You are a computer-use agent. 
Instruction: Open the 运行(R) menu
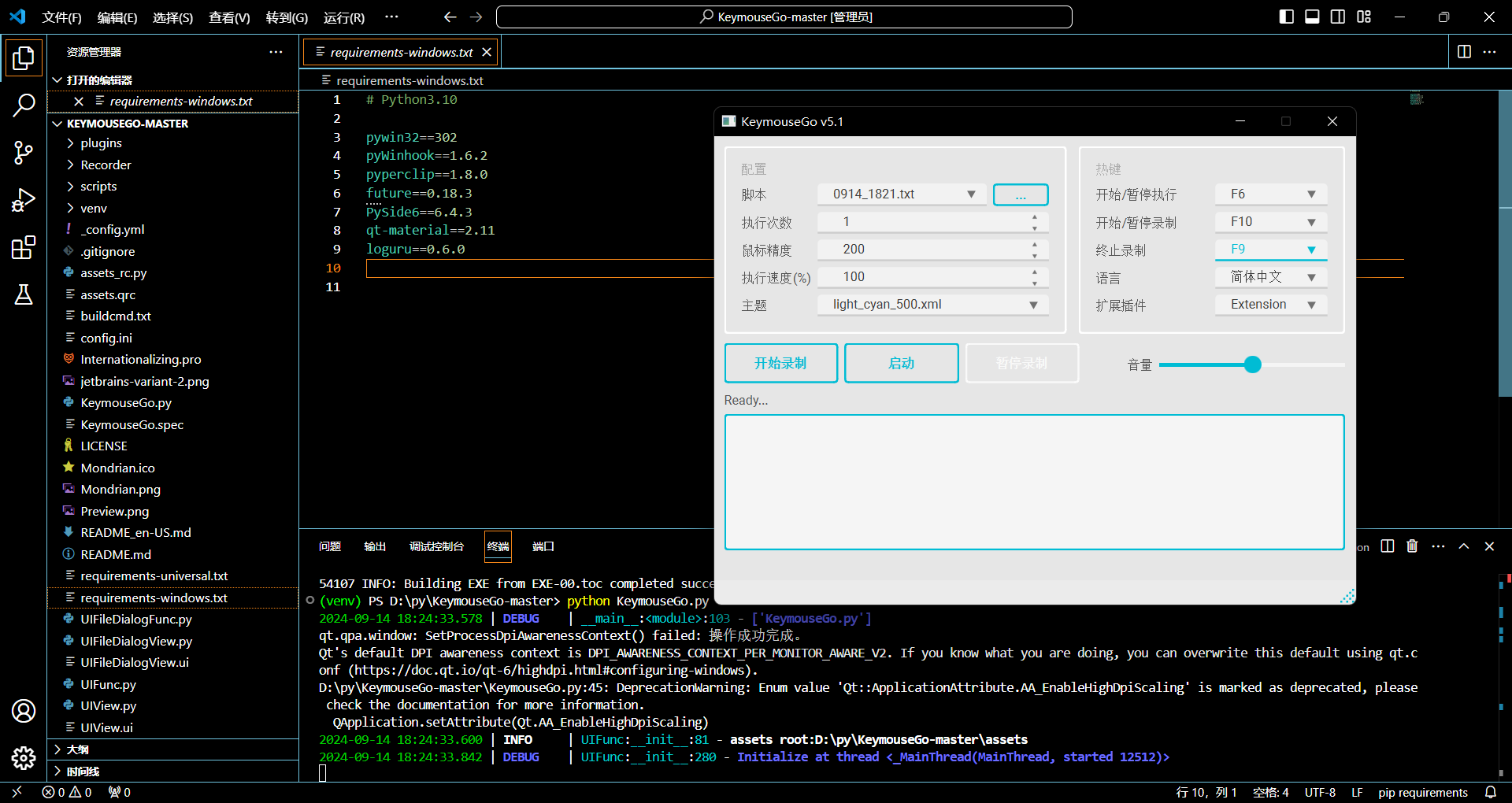pyautogui.click(x=344, y=17)
